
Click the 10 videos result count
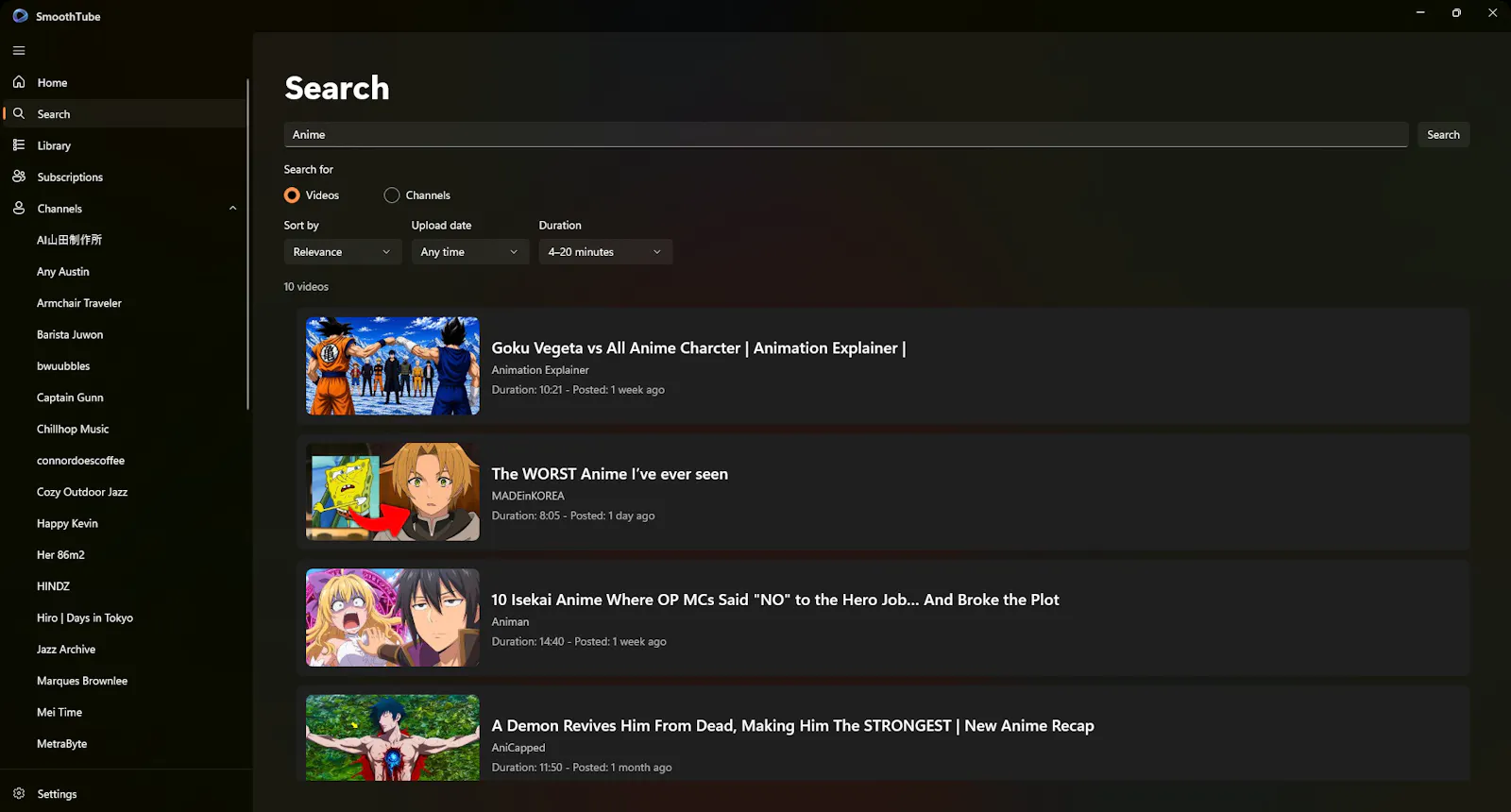306,286
